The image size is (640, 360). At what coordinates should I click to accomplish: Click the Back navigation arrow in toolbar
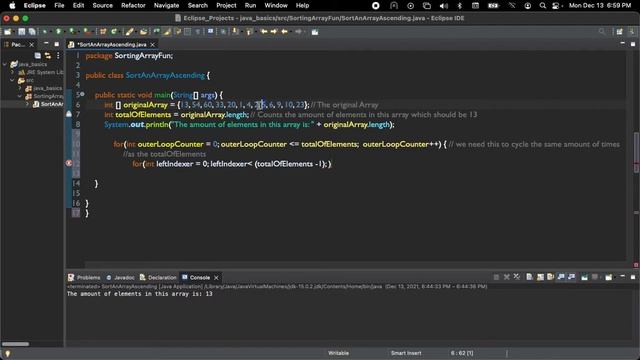(284, 32)
